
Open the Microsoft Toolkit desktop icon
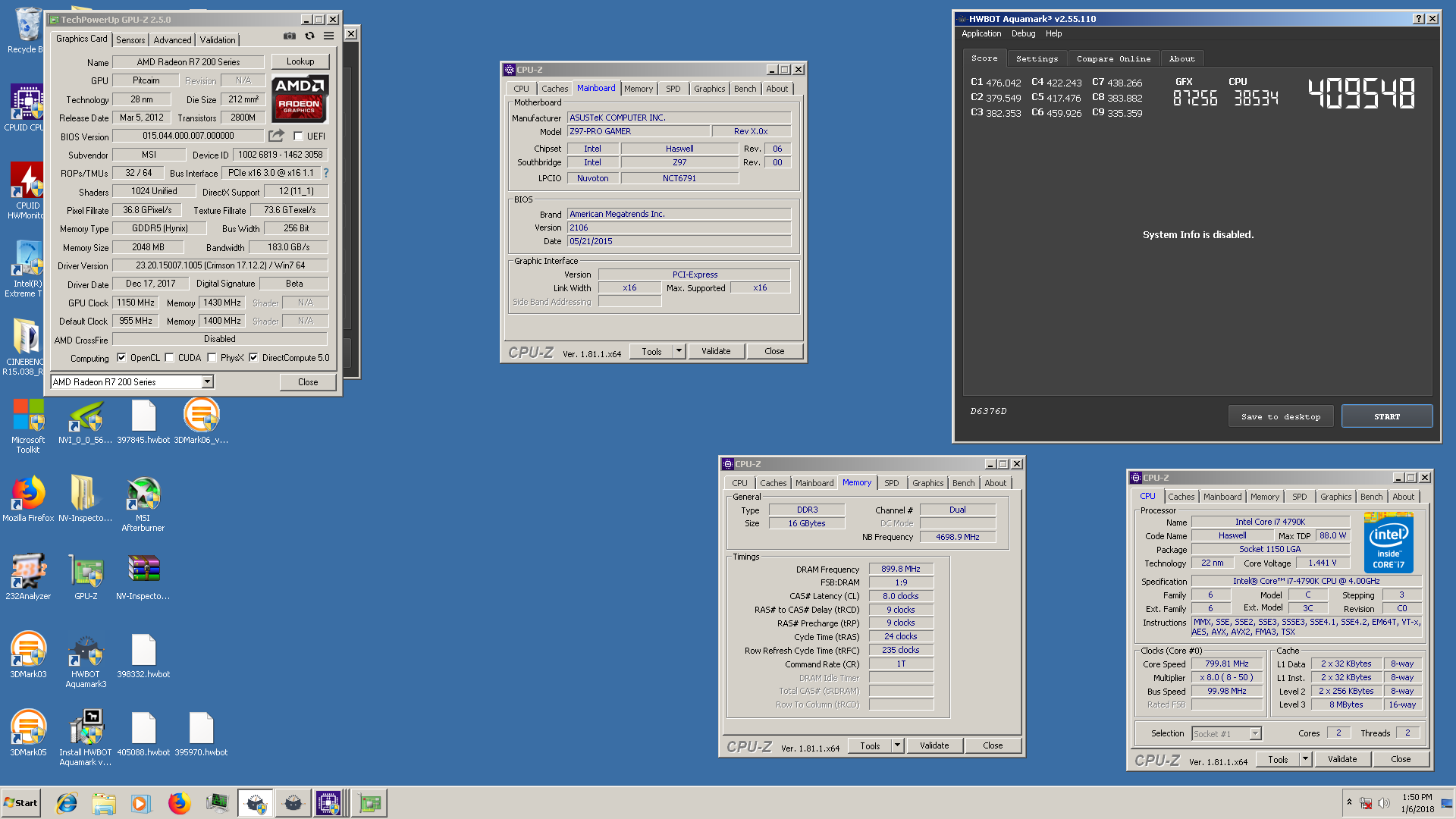click(x=28, y=425)
